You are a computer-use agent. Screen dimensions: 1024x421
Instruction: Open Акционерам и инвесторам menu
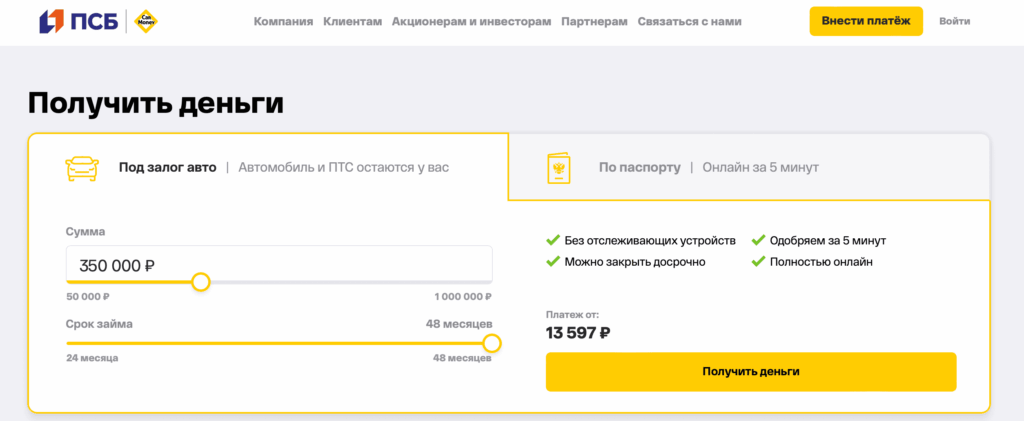tap(471, 21)
